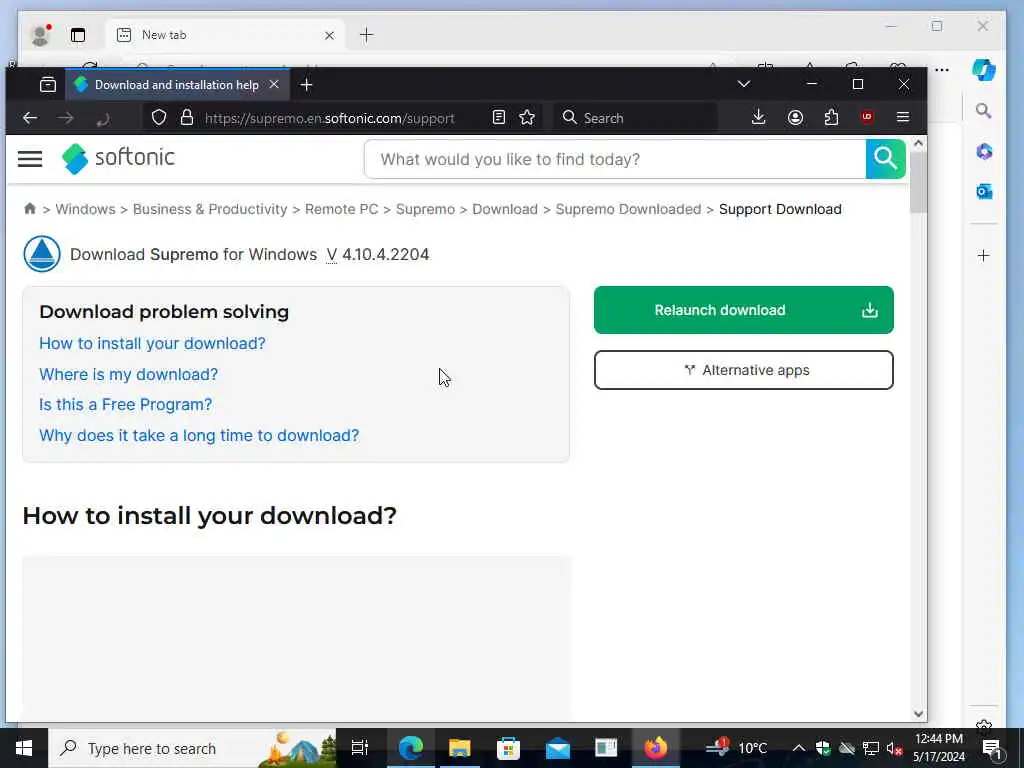This screenshot has height=768, width=1024.
Task: Click the Softonic logo
Action: (118, 158)
